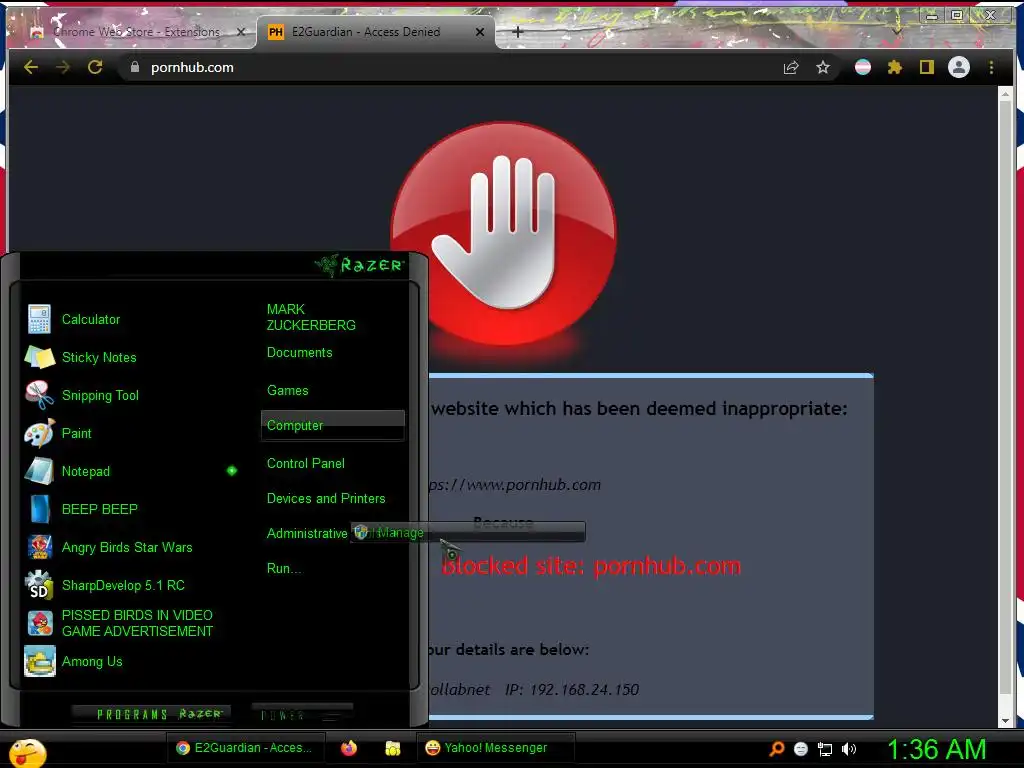Reload the blocked page
Viewport: 1024px width, 768px height.
pos(95,67)
